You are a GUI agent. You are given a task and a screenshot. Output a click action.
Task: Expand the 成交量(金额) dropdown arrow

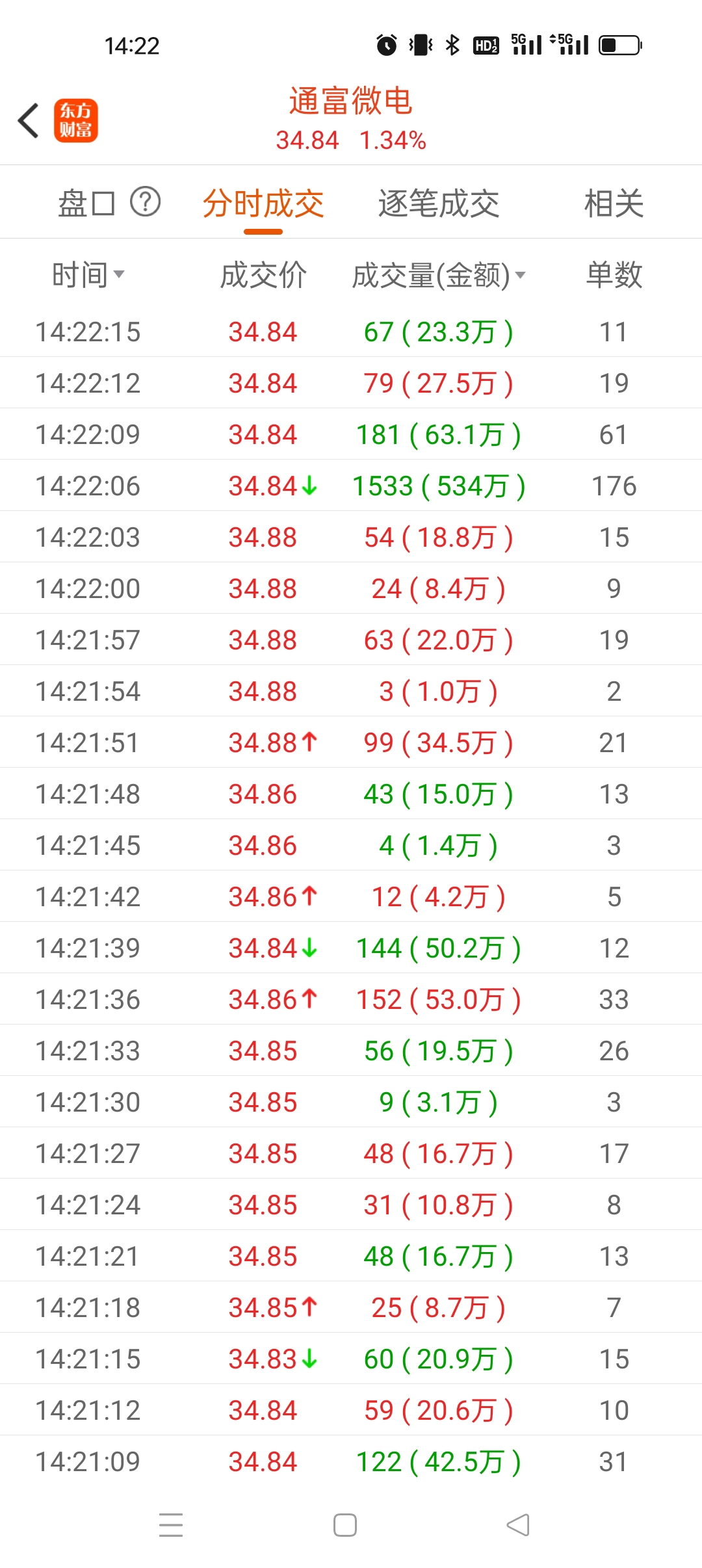pos(520,276)
